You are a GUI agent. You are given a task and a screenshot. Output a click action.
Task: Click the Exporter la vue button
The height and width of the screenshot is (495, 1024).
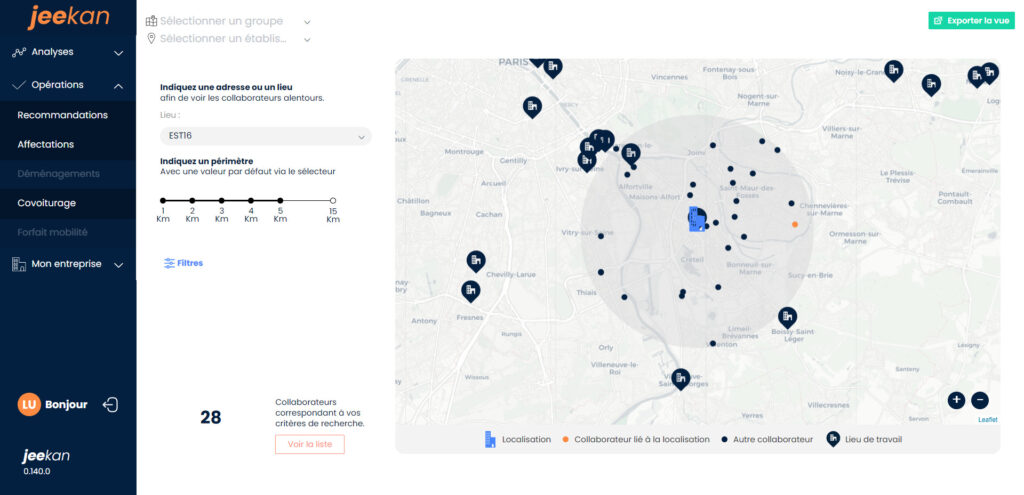970,20
